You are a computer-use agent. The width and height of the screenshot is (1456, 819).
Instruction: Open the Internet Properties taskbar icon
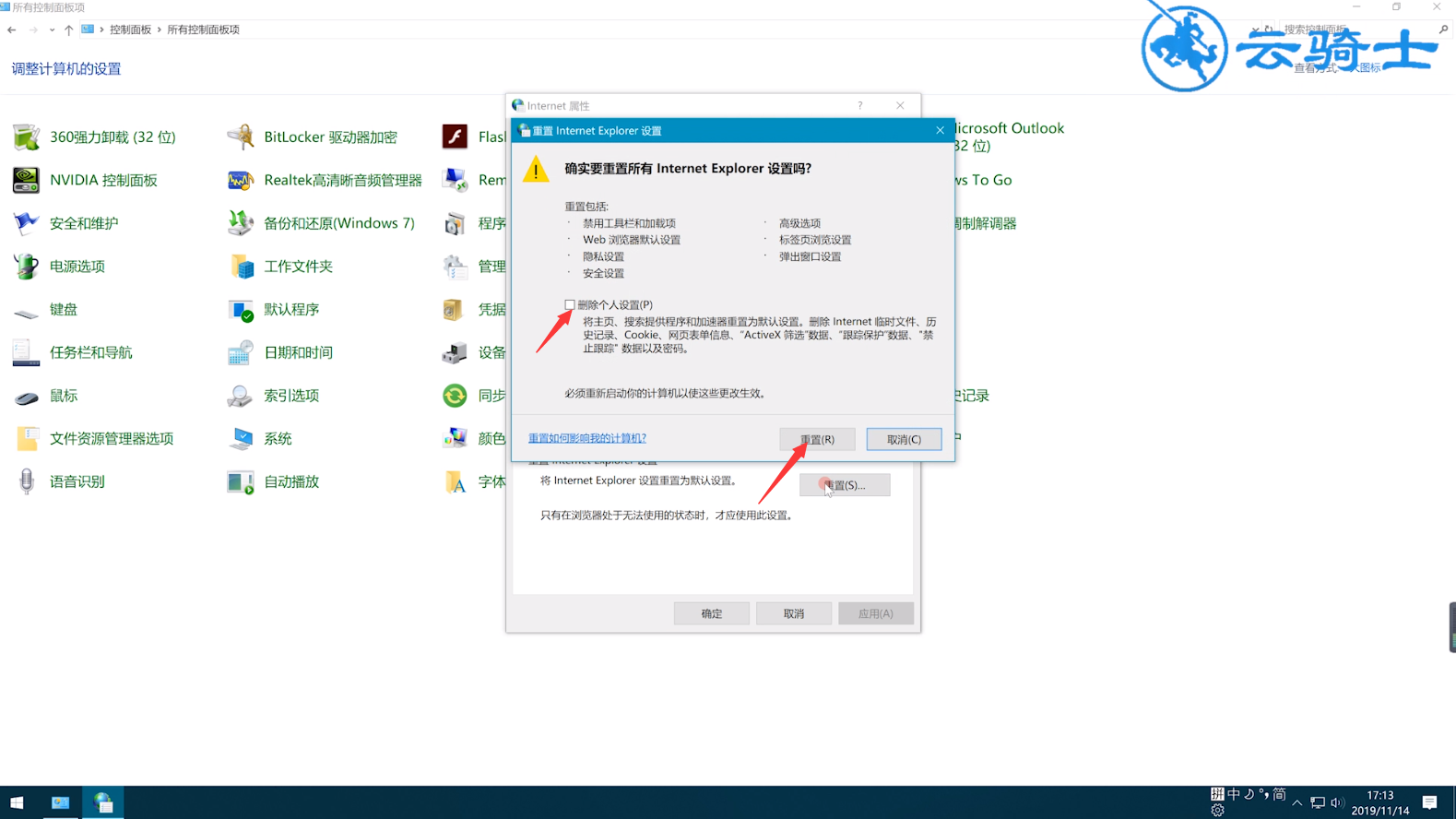coord(103,802)
